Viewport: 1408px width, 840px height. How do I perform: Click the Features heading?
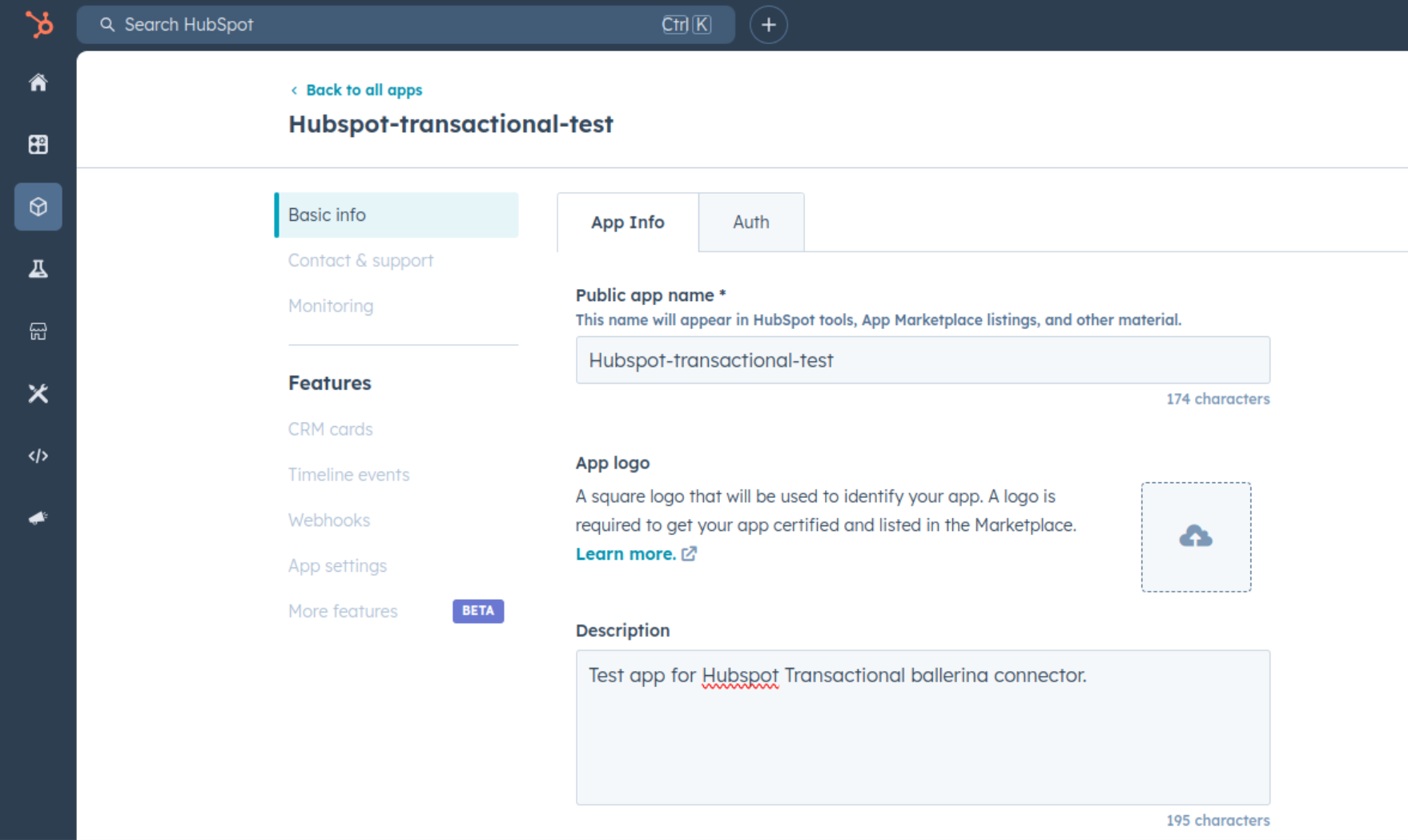[x=330, y=383]
